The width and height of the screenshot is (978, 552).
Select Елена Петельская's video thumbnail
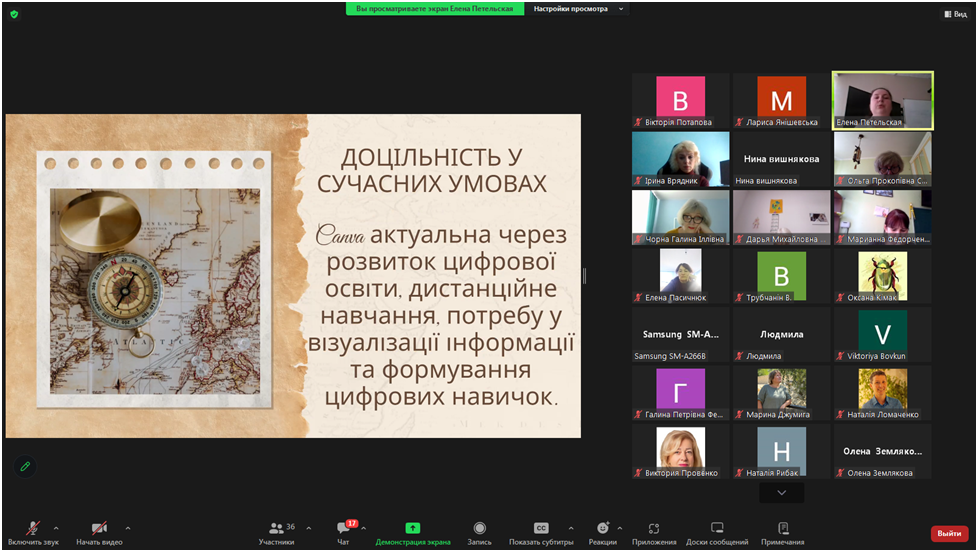pos(882,100)
